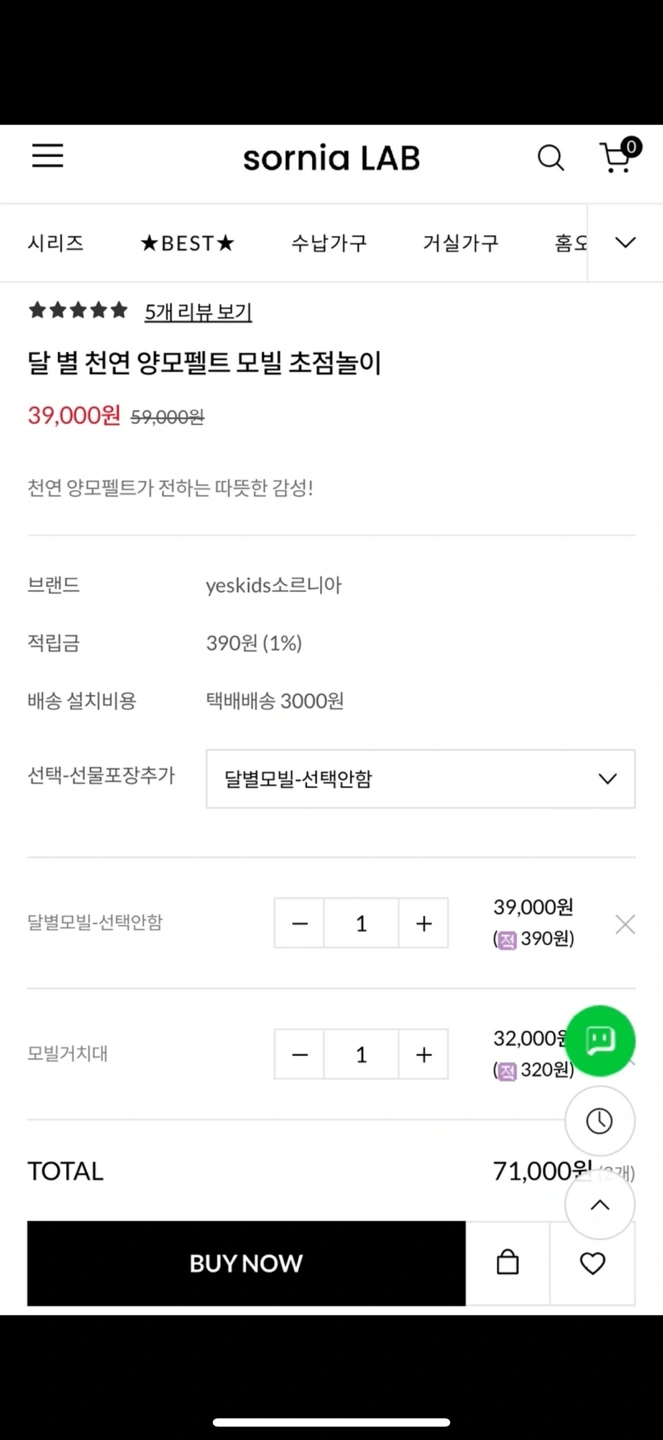Add item to shopping bag
663x1440 pixels.
click(508, 1263)
